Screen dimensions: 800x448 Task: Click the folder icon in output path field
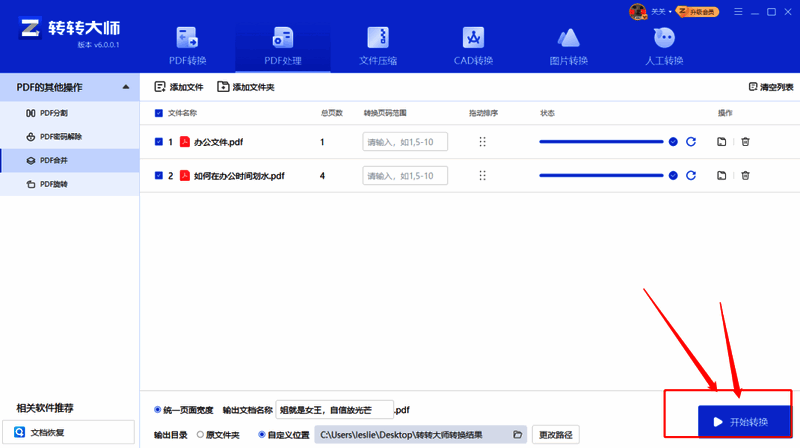tap(517, 435)
